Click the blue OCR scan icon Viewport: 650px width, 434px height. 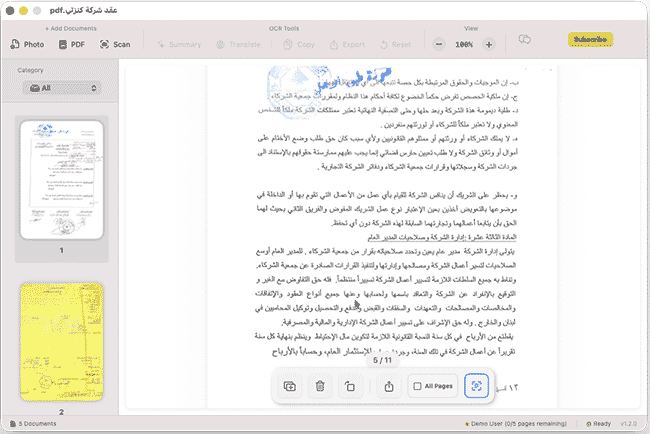click(476, 386)
